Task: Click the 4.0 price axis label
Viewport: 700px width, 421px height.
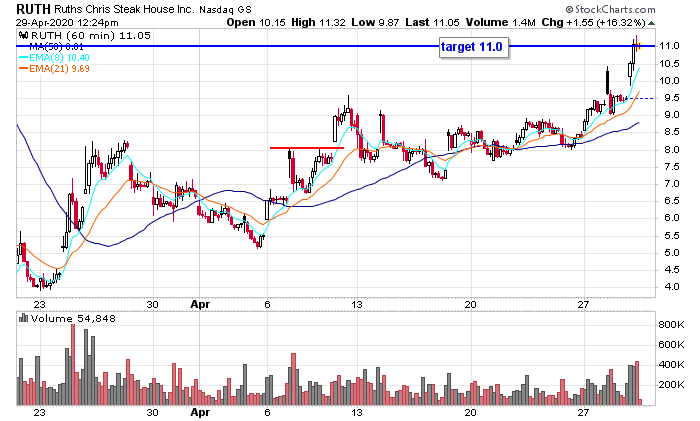Action: 669,287
